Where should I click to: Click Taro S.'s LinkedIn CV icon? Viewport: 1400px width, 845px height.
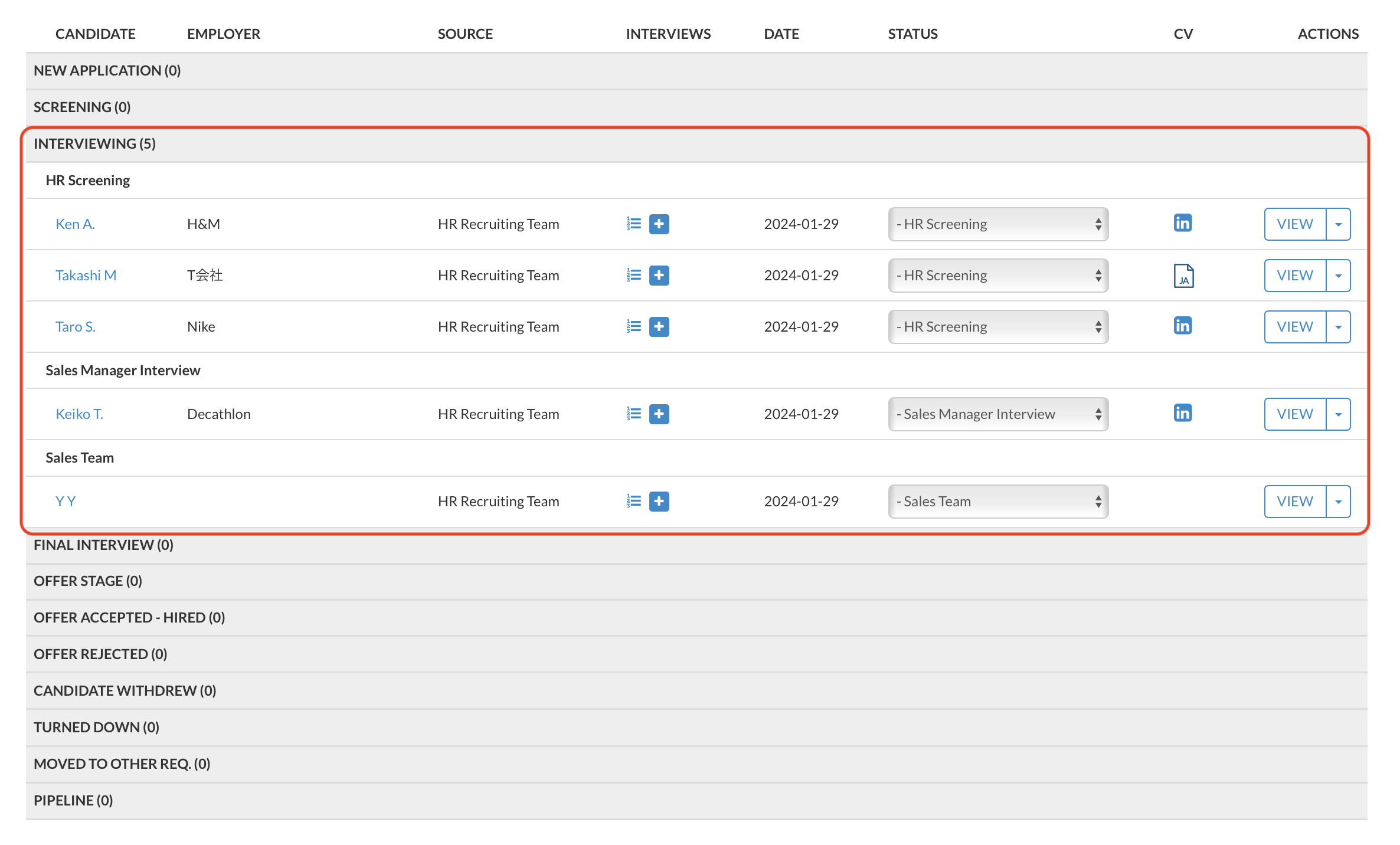pyautogui.click(x=1182, y=326)
